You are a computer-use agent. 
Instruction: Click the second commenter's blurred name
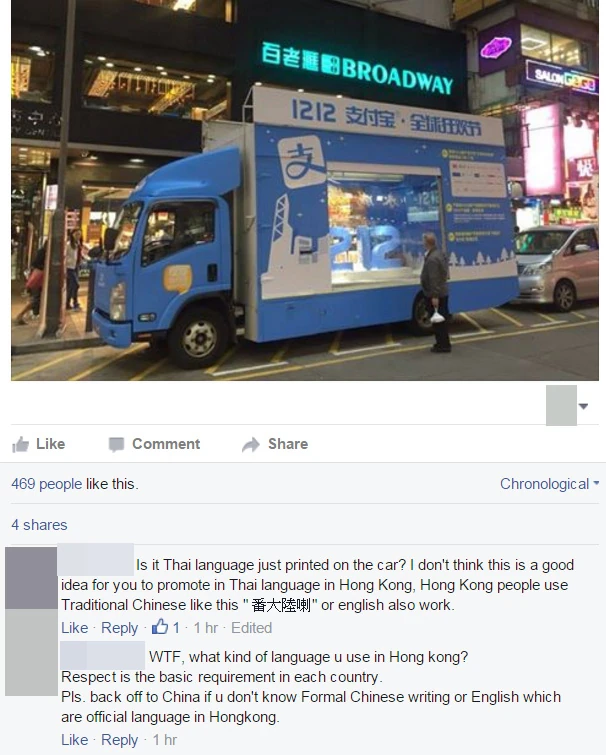coord(103,655)
